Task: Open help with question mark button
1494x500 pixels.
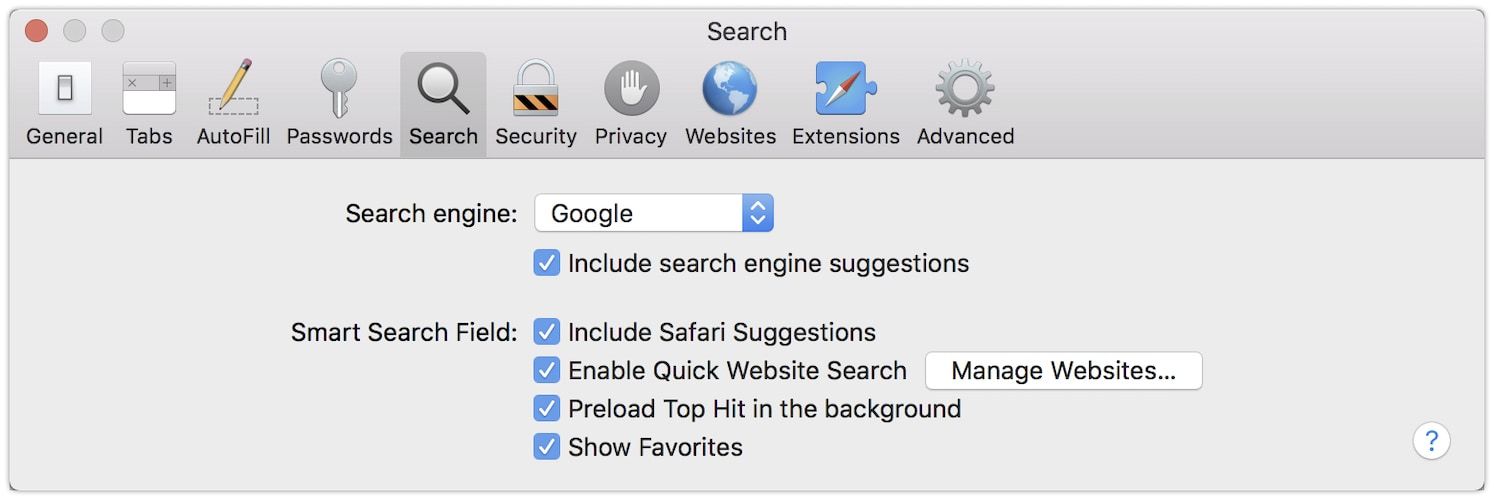Action: pyautogui.click(x=1431, y=440)
